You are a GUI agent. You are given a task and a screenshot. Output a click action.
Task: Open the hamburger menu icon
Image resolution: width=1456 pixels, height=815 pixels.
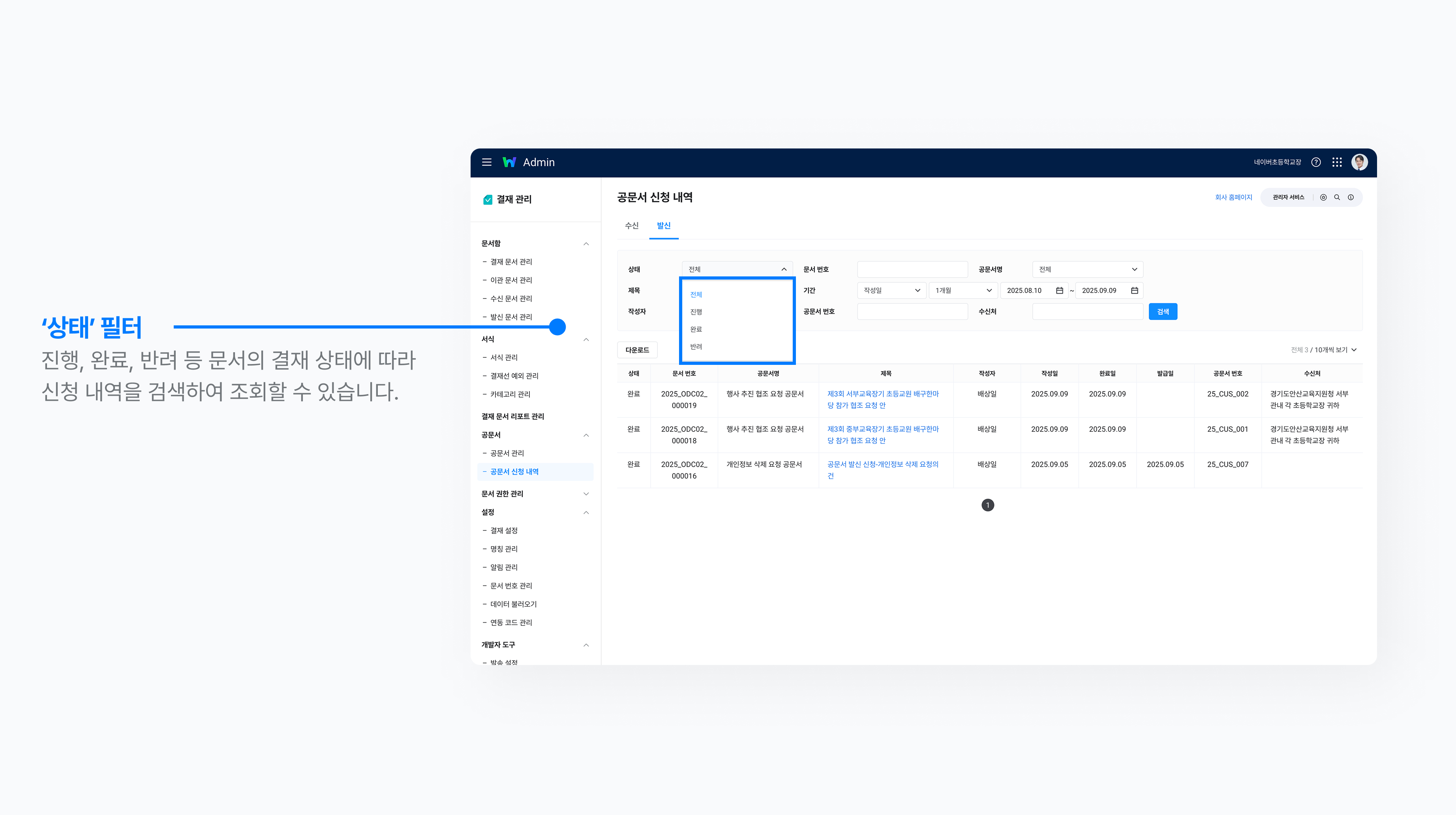(x=486, y=162)
